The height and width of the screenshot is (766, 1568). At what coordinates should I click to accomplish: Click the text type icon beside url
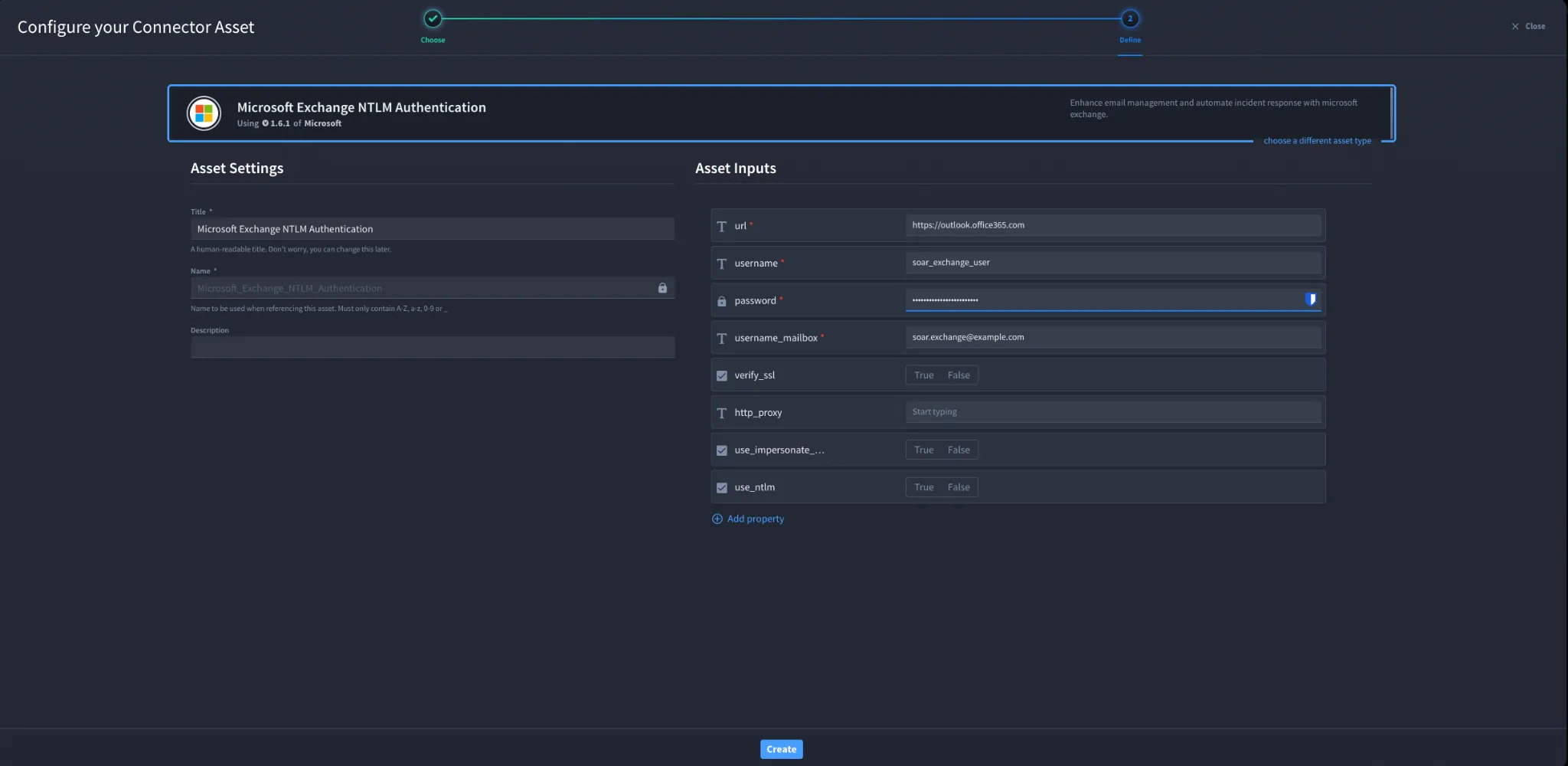721,226
